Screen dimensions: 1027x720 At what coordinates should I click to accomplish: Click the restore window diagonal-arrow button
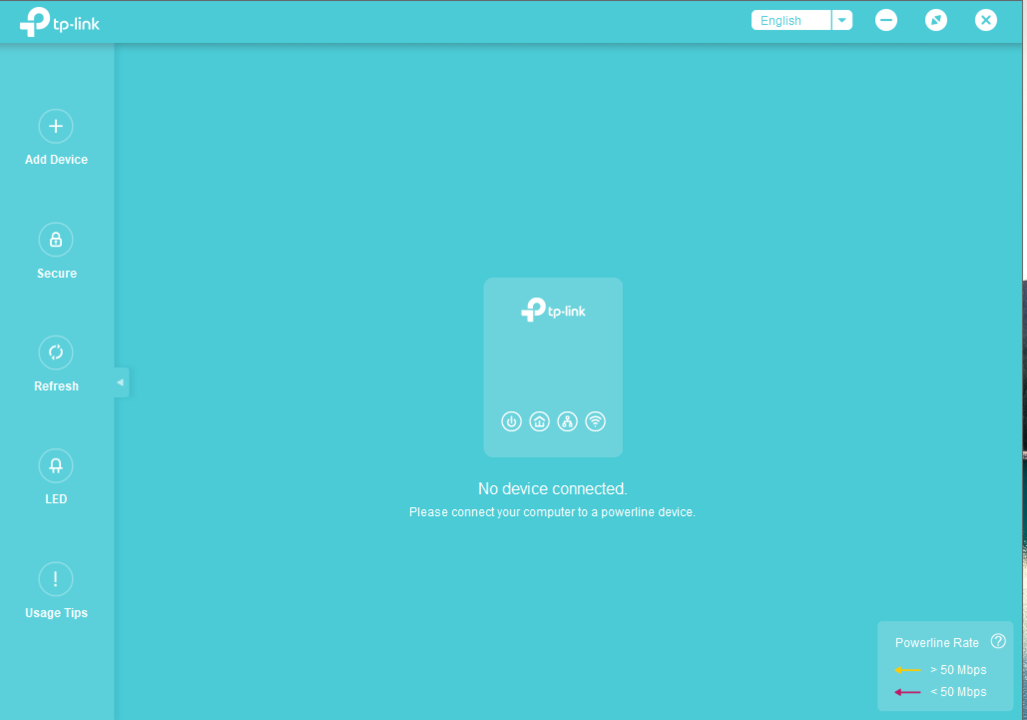[936, 20]
